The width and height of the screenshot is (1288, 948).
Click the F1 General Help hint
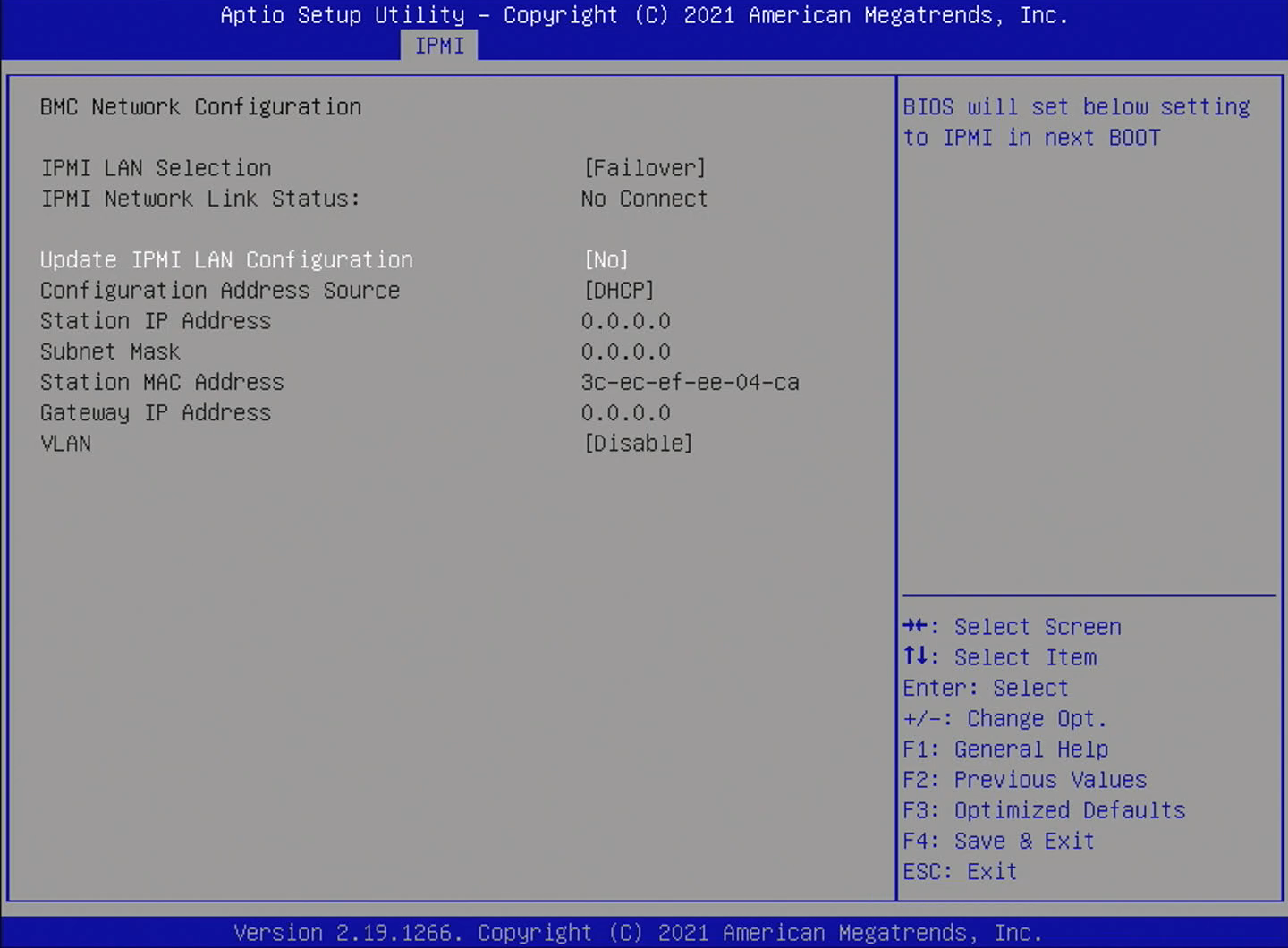tap(1005, 749)
